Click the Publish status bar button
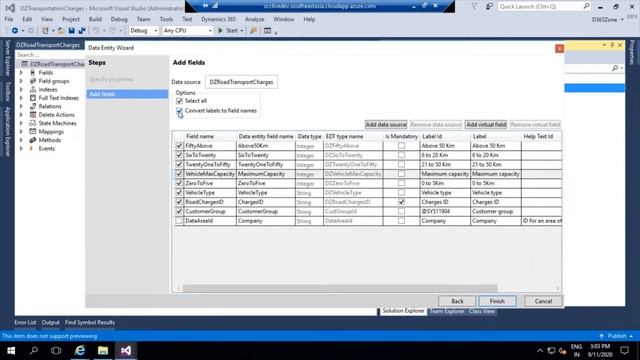 [617, 336]
